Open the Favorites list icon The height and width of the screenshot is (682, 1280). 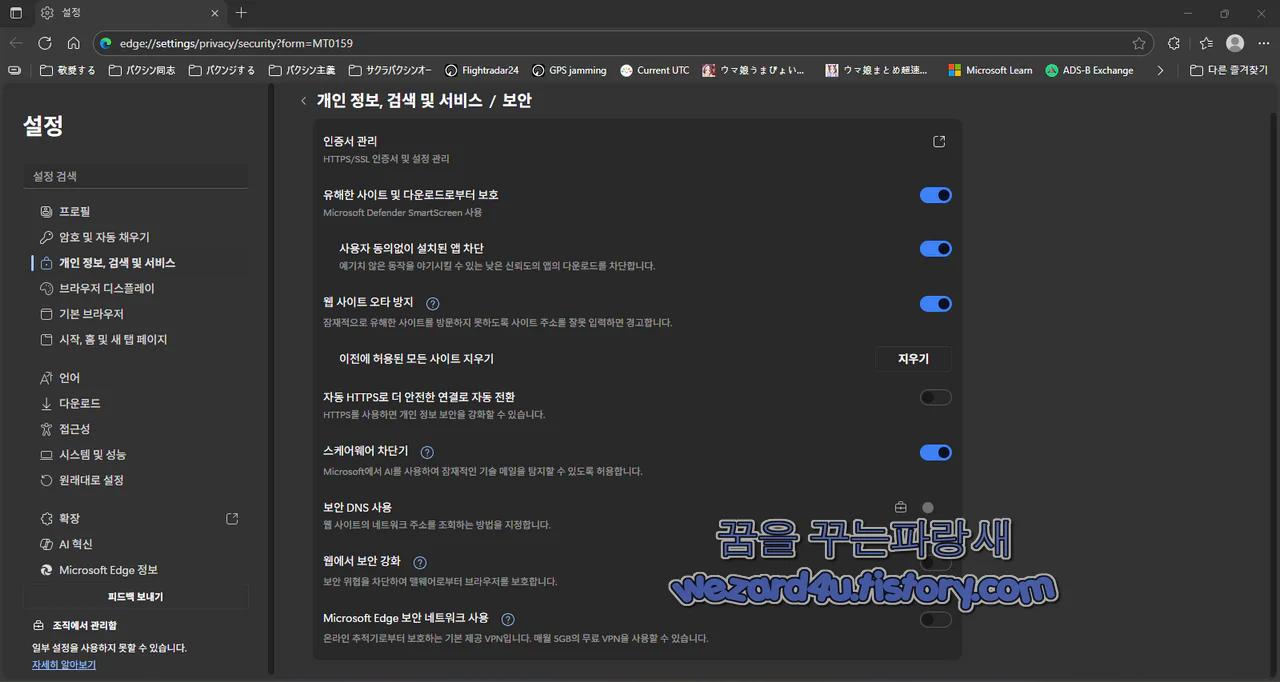[1206, 43]
